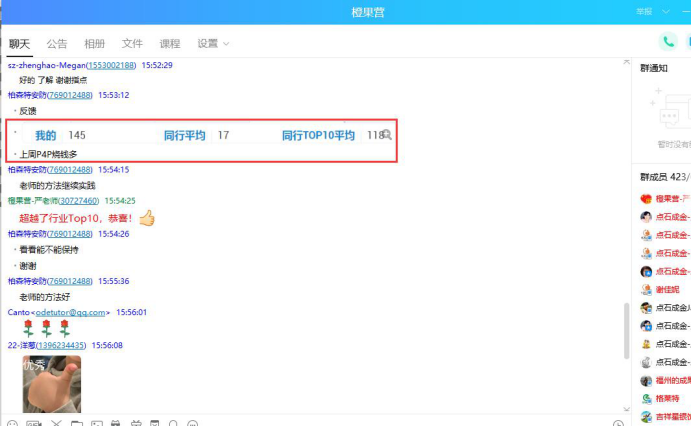Select message 反馈
This screenshot has width=691, height=427.
click(28, 111)
